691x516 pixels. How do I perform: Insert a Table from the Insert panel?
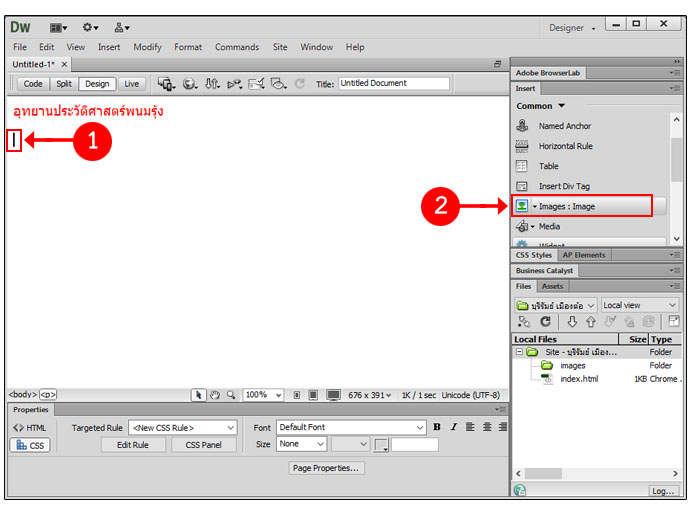pyautogui.click(x=521, y=166)
